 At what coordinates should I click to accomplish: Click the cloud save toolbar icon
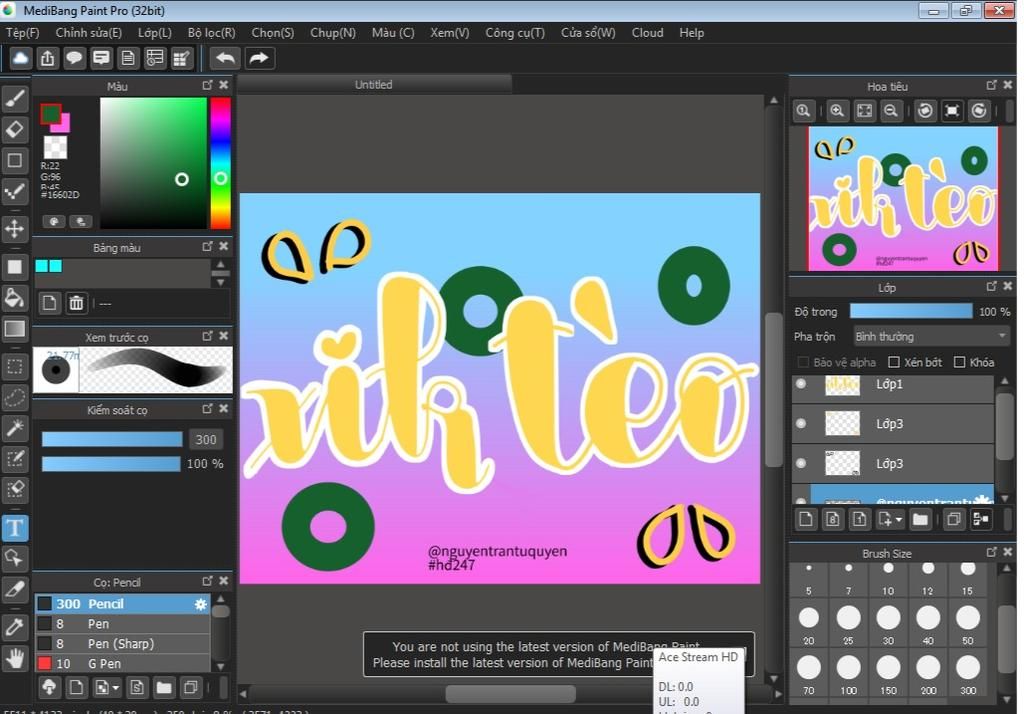(21, 58)
